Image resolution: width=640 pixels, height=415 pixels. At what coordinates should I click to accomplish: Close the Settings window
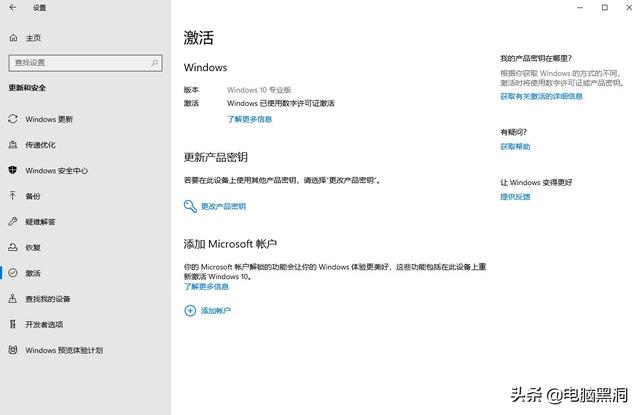(629, 8)
